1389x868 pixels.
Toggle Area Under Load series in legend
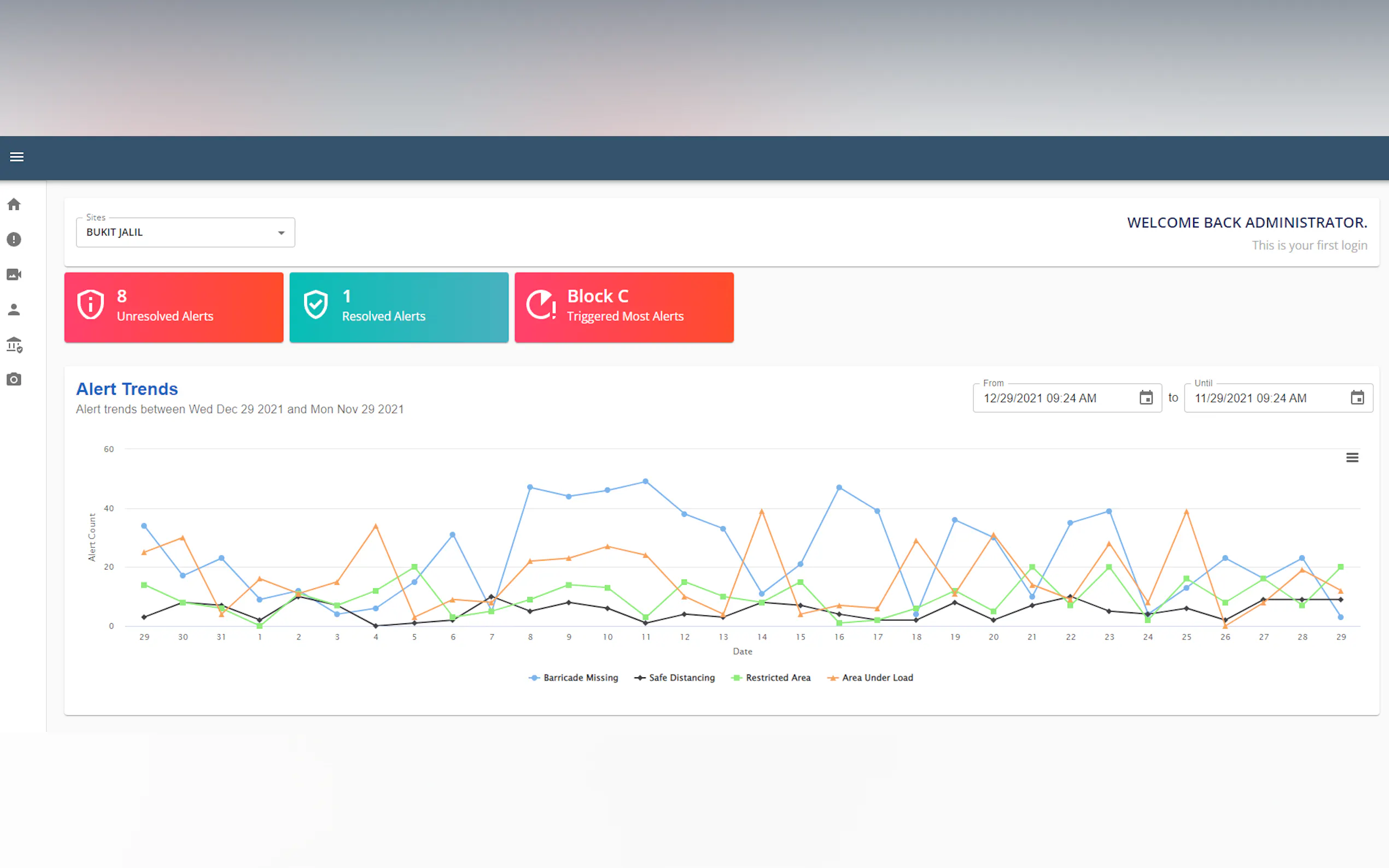click(x=871, y=678)
